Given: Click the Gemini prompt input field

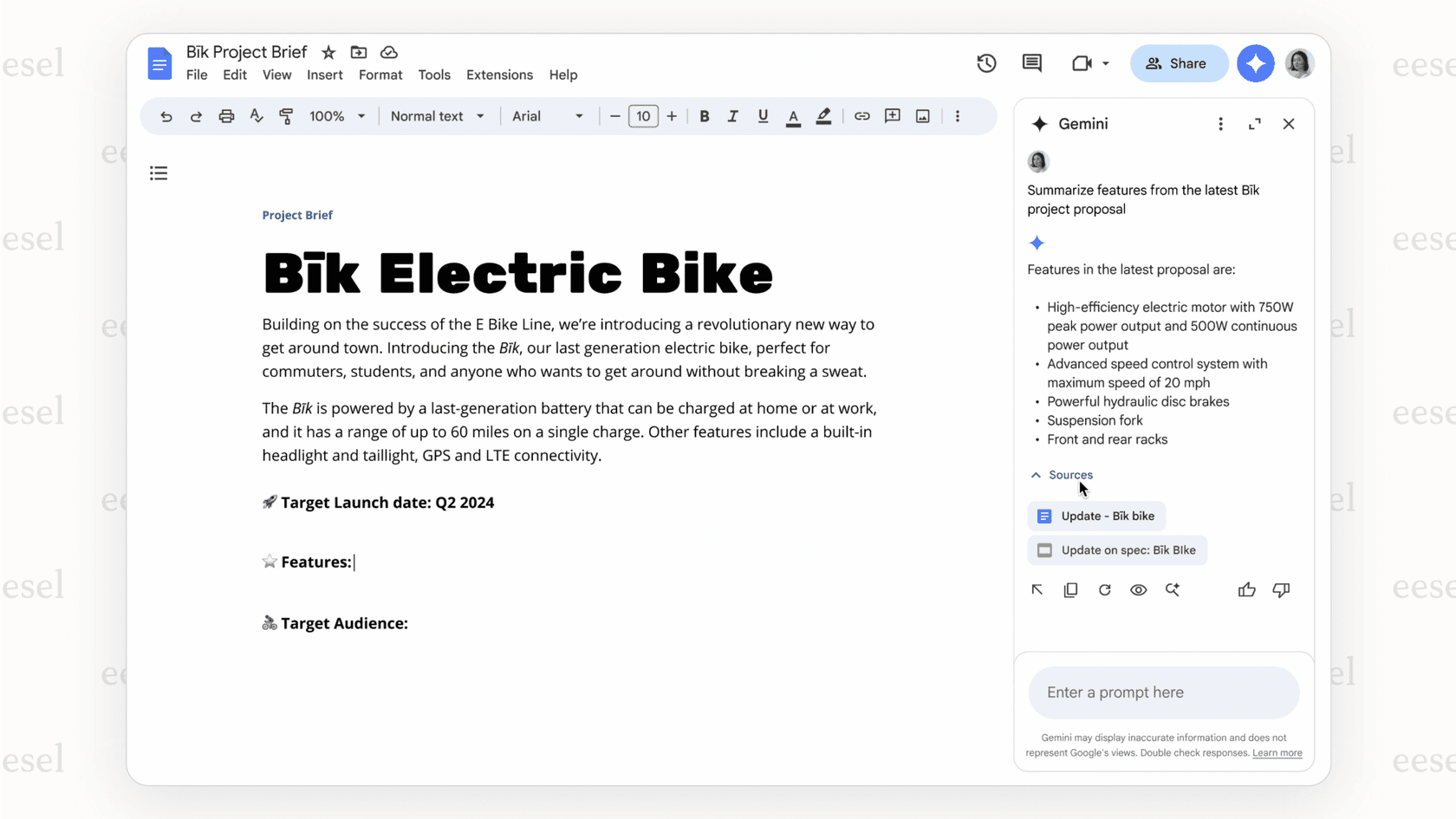Looking at the screenshot, I should tap(1163, 692).
